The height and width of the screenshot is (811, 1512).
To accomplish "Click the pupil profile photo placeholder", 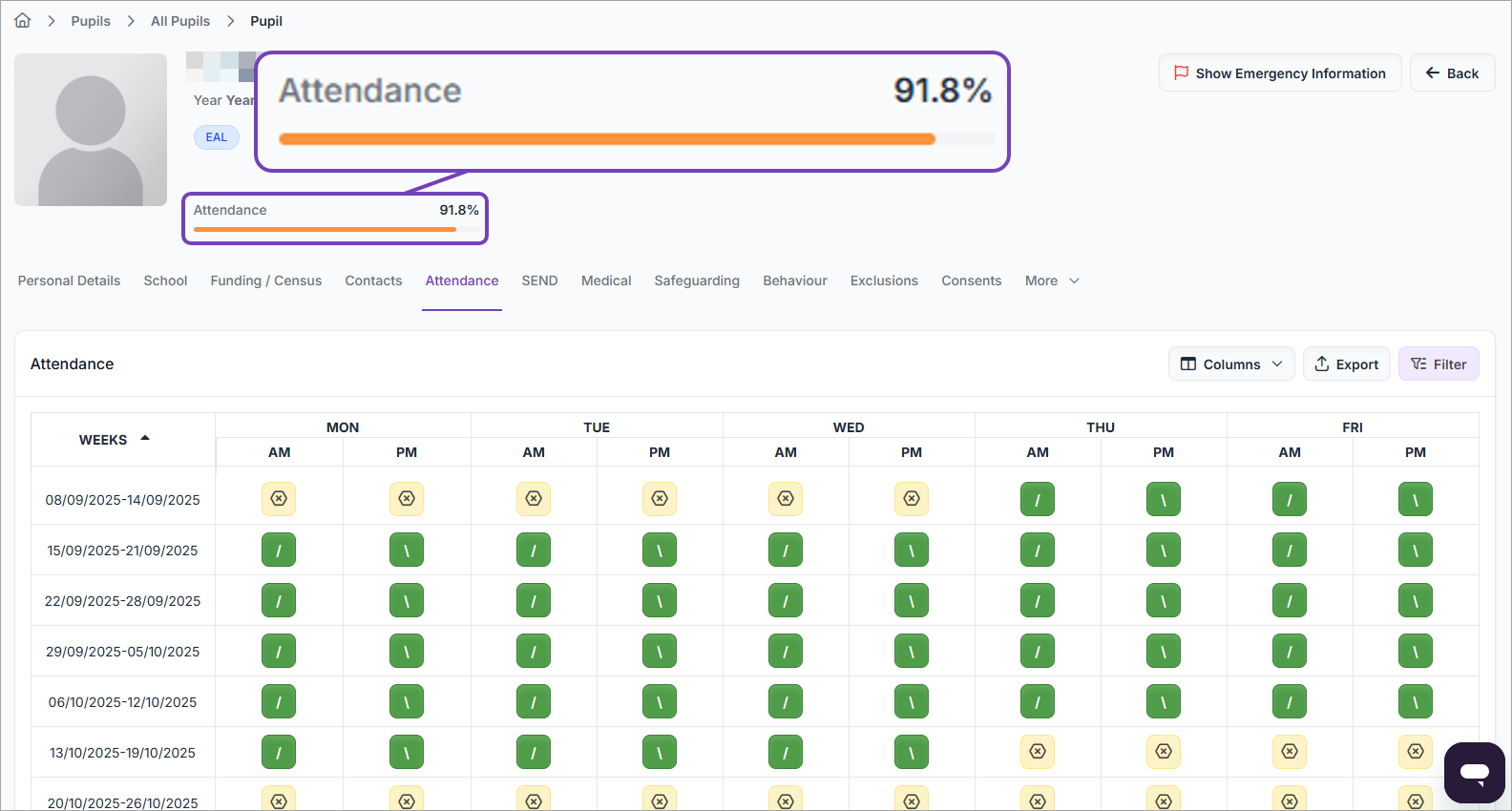I will [91, 130].
